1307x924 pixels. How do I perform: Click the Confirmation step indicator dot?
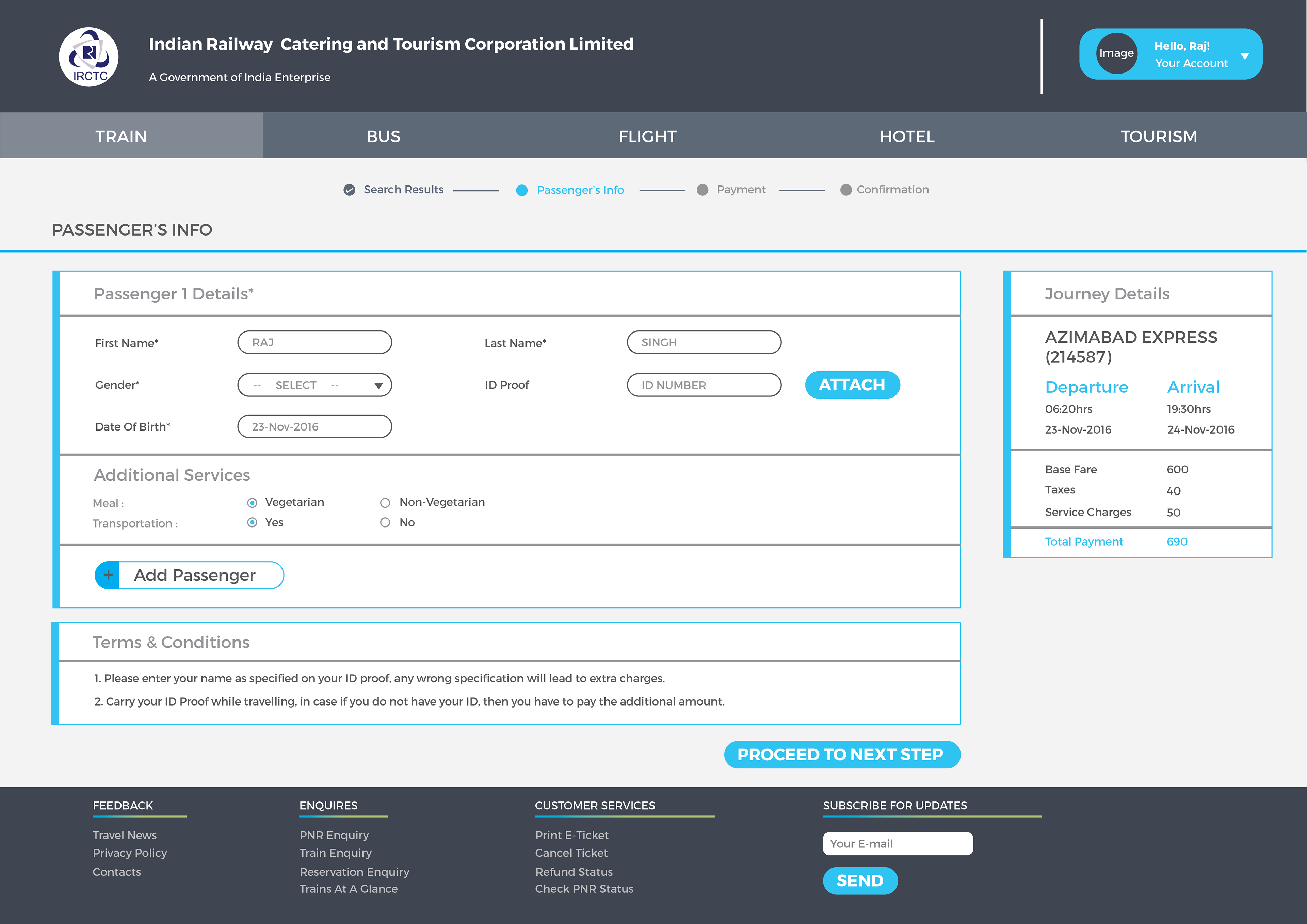[x=846, y=190]
